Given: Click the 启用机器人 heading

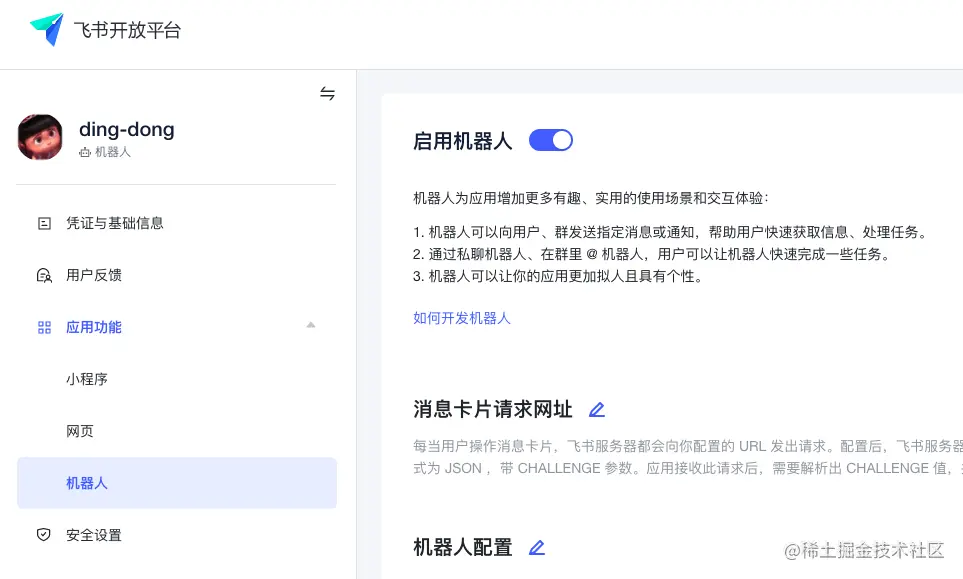Looking at the screenshot, I should (x=462, y=141).
